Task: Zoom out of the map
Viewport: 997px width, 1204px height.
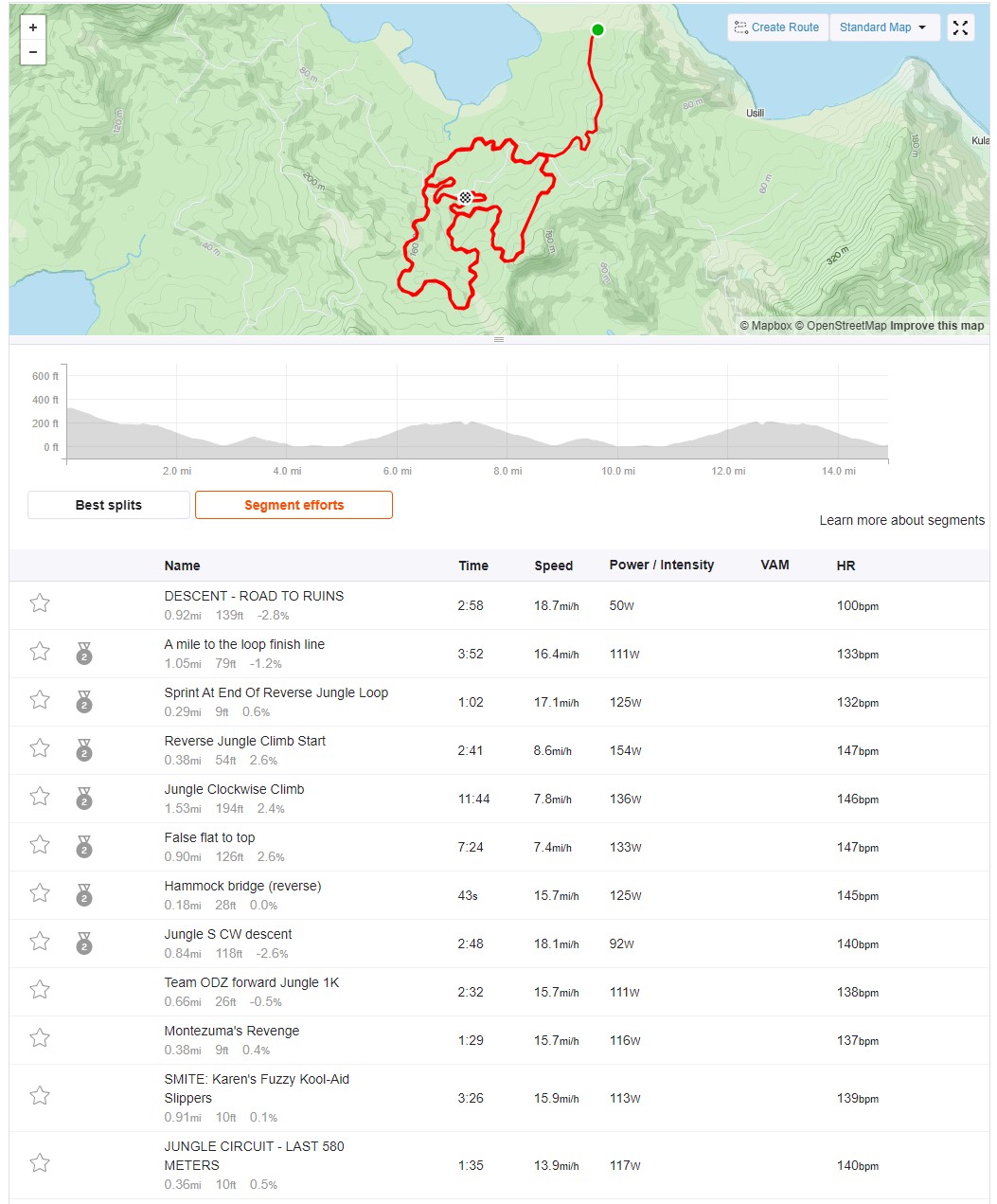Action: [33, 52]
